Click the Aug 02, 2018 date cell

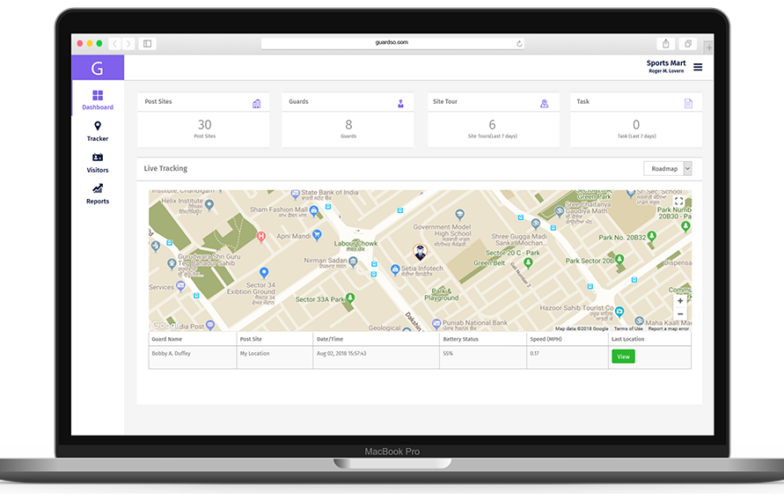pos(342,354)
